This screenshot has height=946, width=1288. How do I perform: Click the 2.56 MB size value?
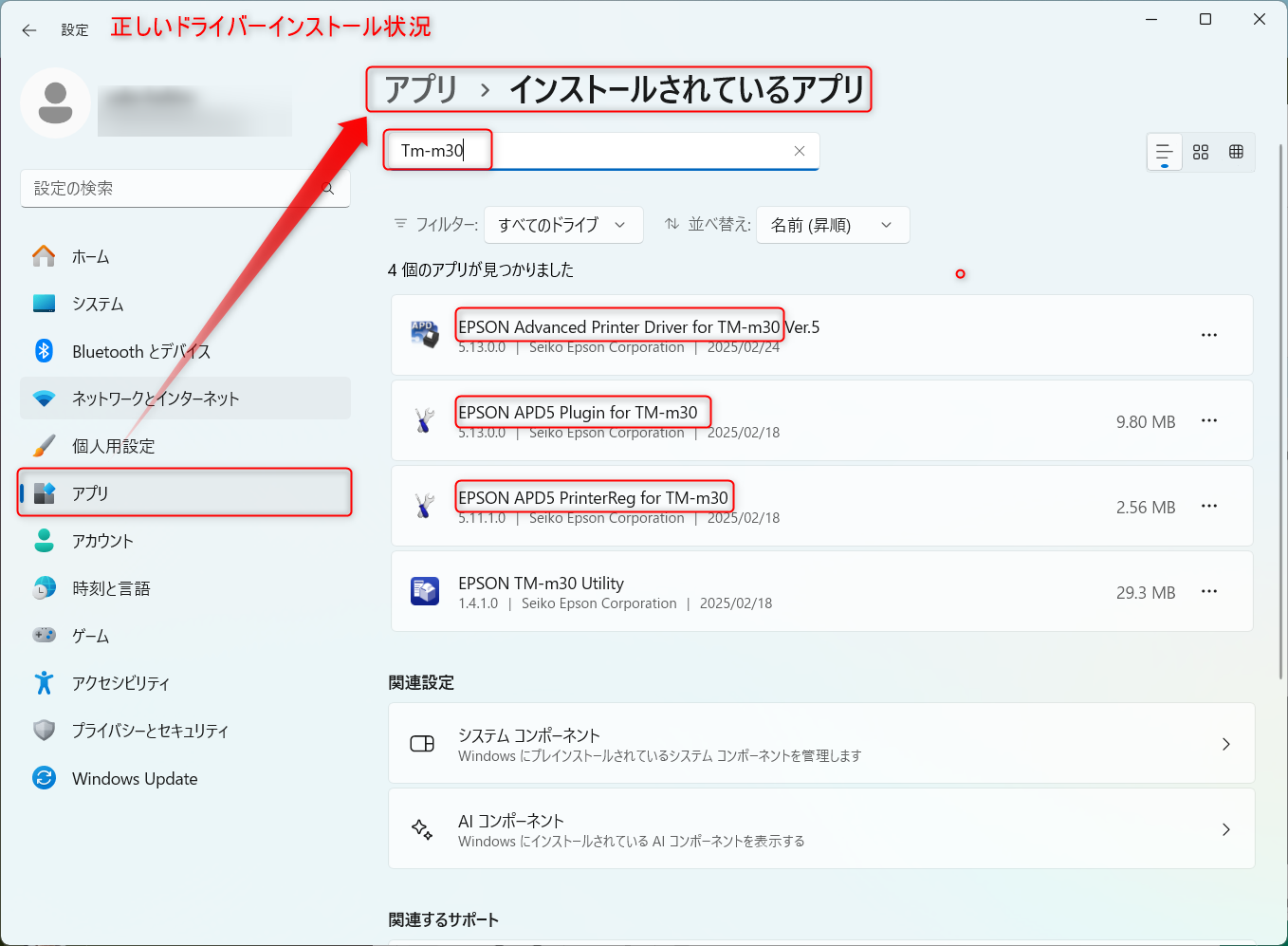[x=1146, y=508]
